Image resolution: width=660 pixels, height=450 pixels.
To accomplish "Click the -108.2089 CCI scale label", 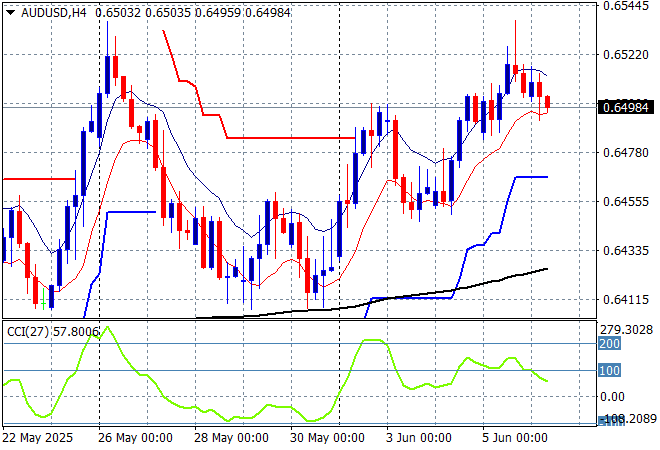I will (x=627, y=421).
